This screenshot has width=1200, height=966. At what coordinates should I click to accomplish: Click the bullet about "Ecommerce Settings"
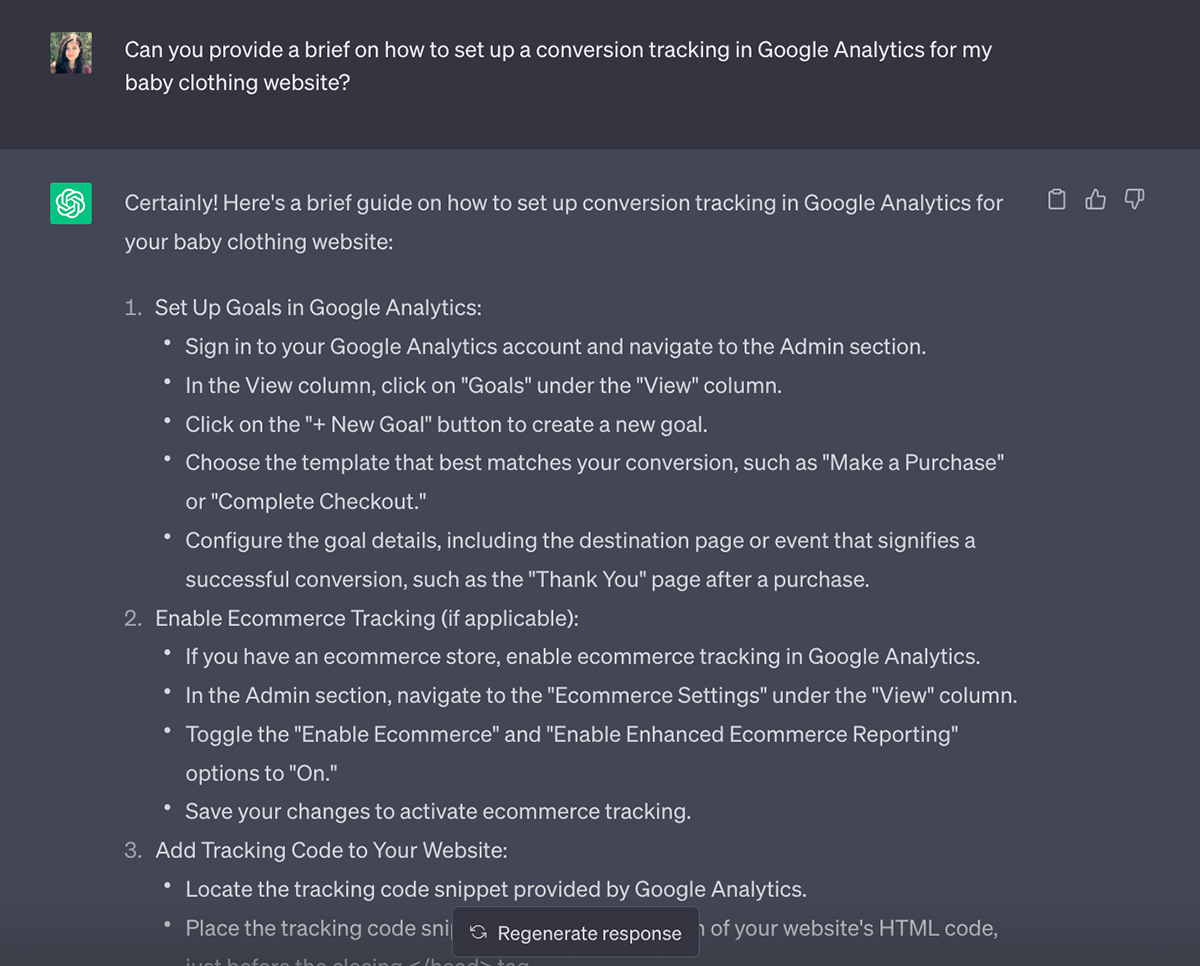600,695
